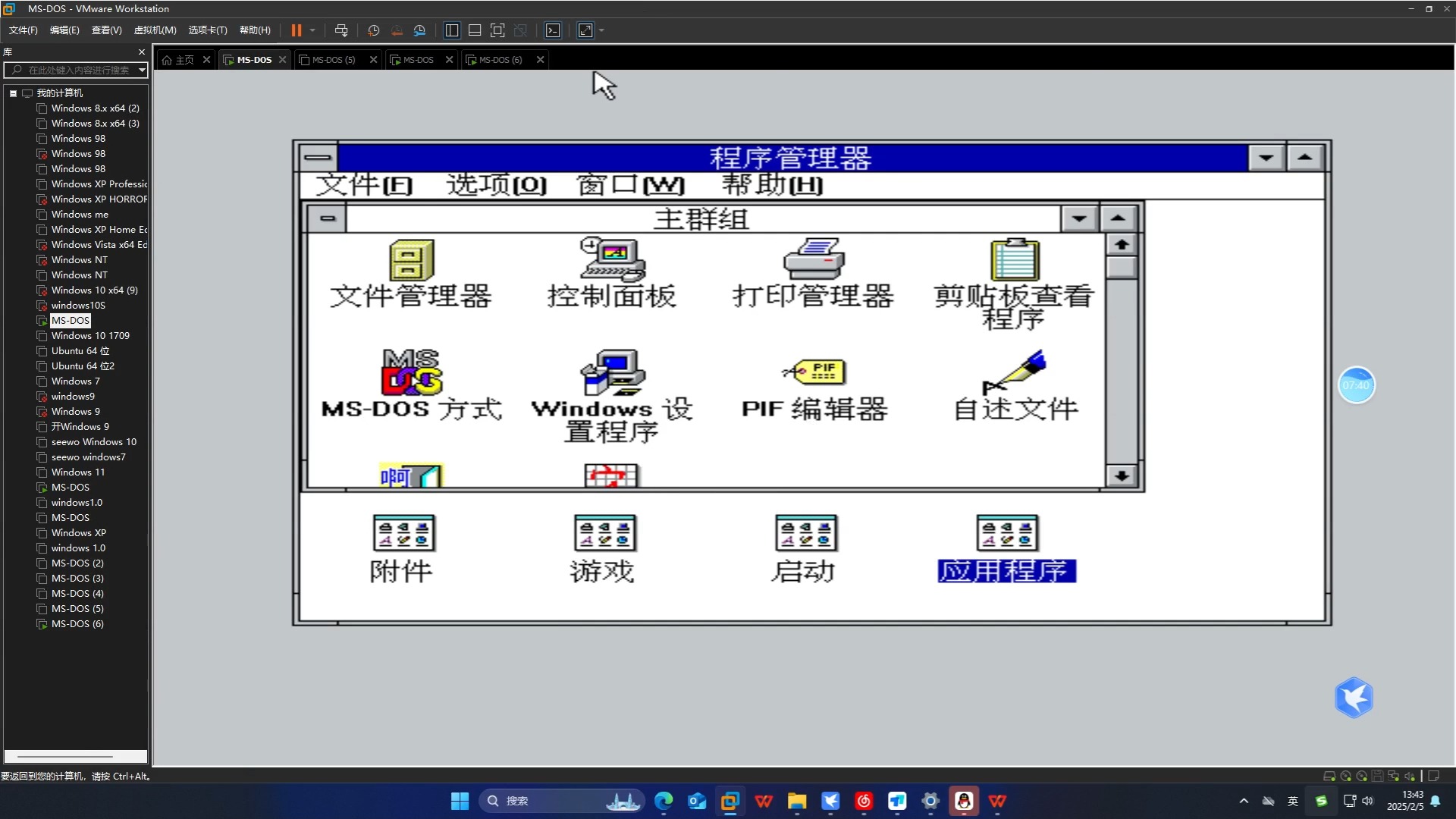Viewport: 1456px width, 819px height.
Task: Click the Send Ctrl+Alt+Del toolbar icon
Action: click(x=341, y=30)
